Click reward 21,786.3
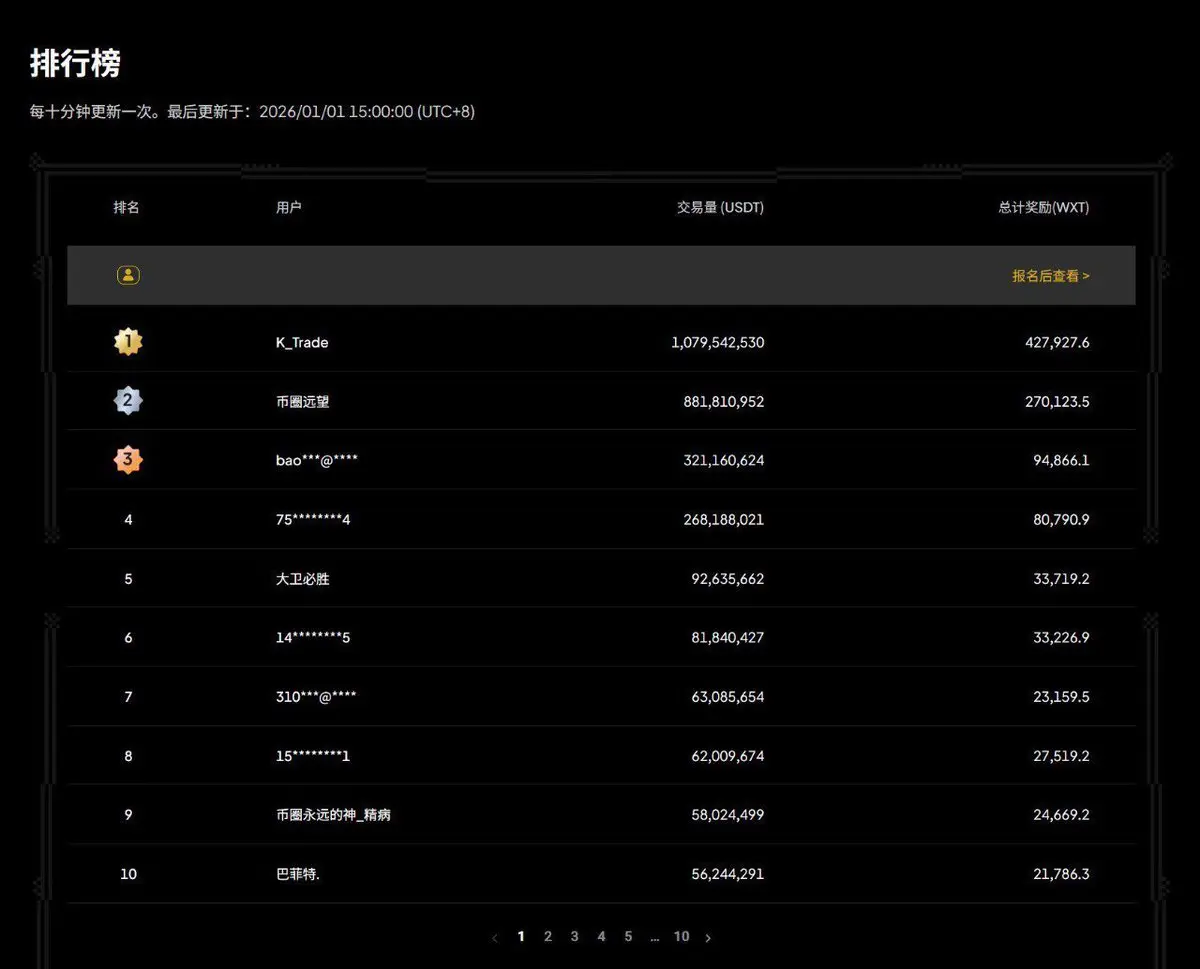Screen dimensions: 1200x969 pyautogui.click(x=1062, y=873)
